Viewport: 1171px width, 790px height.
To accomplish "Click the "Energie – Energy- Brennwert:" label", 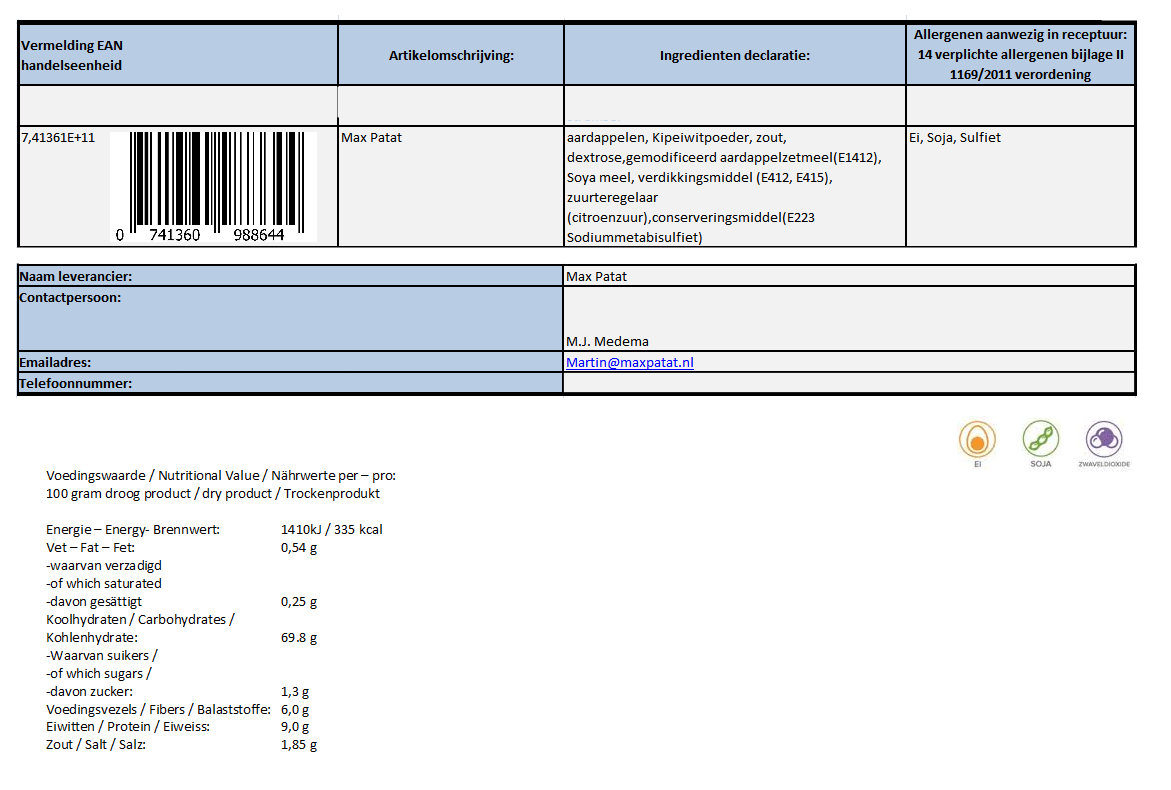I will pyautogui.click(x=133, y=529).
